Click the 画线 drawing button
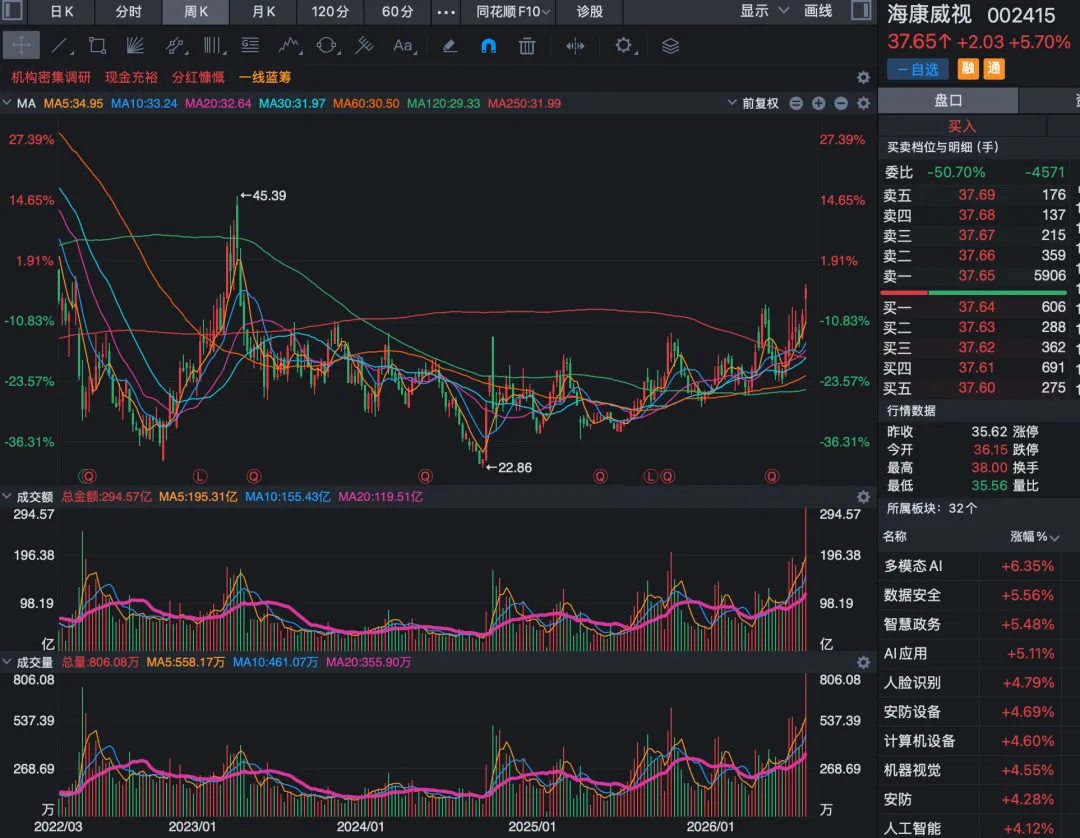 [818, 11]
